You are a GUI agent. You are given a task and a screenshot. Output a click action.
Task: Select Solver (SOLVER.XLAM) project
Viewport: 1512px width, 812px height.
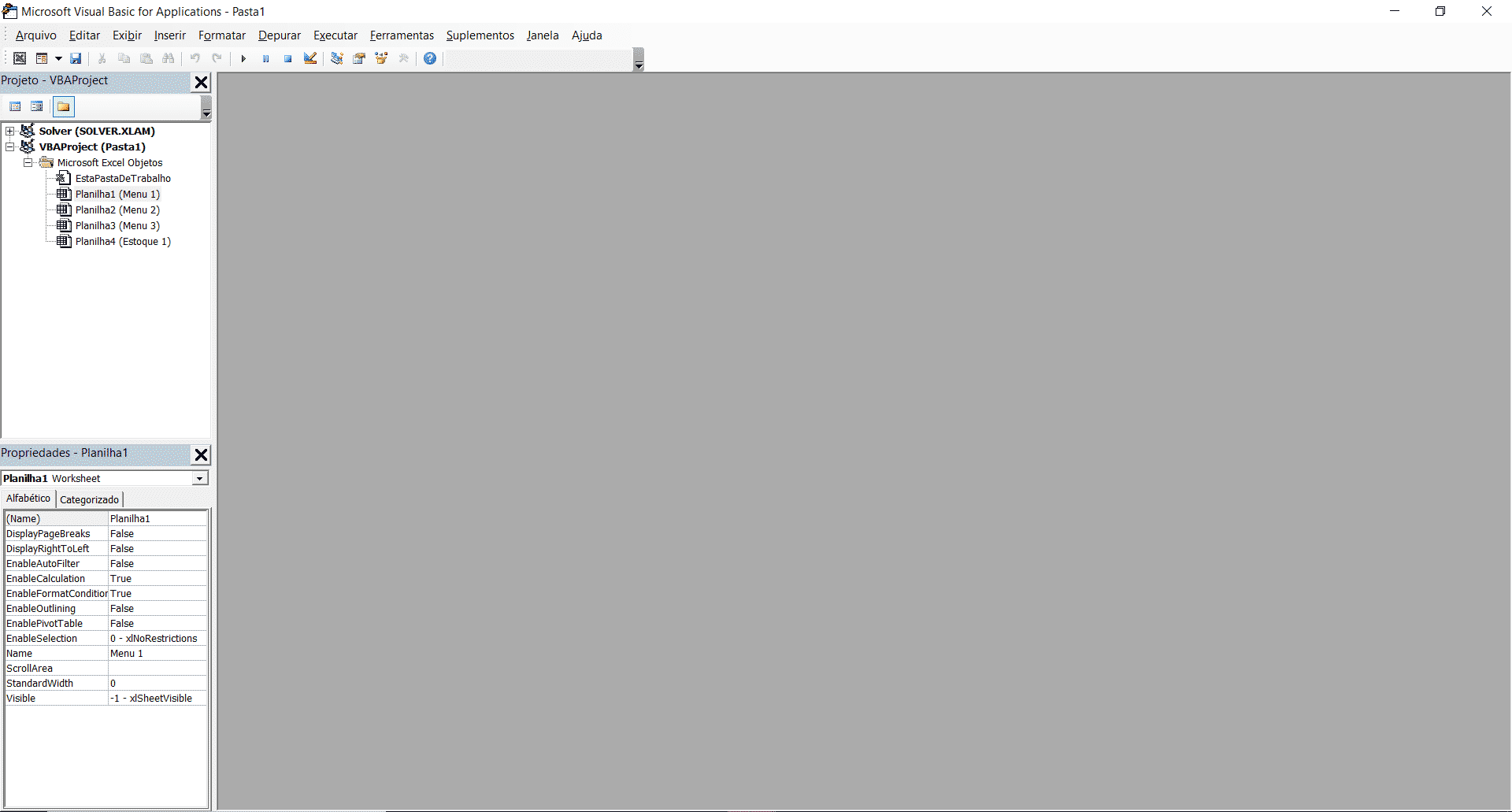[97, 131]
